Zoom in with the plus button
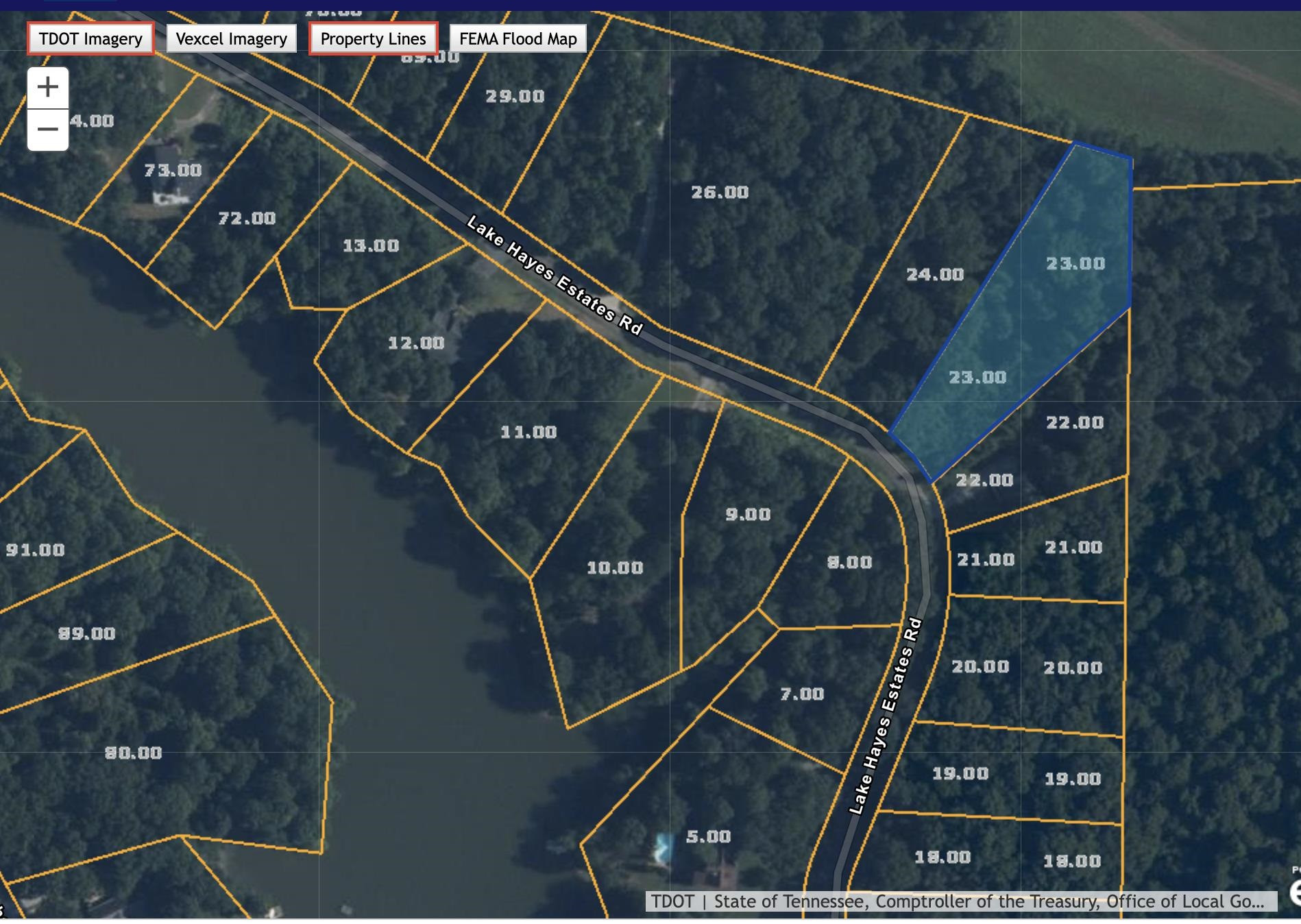 click(47, 87)
